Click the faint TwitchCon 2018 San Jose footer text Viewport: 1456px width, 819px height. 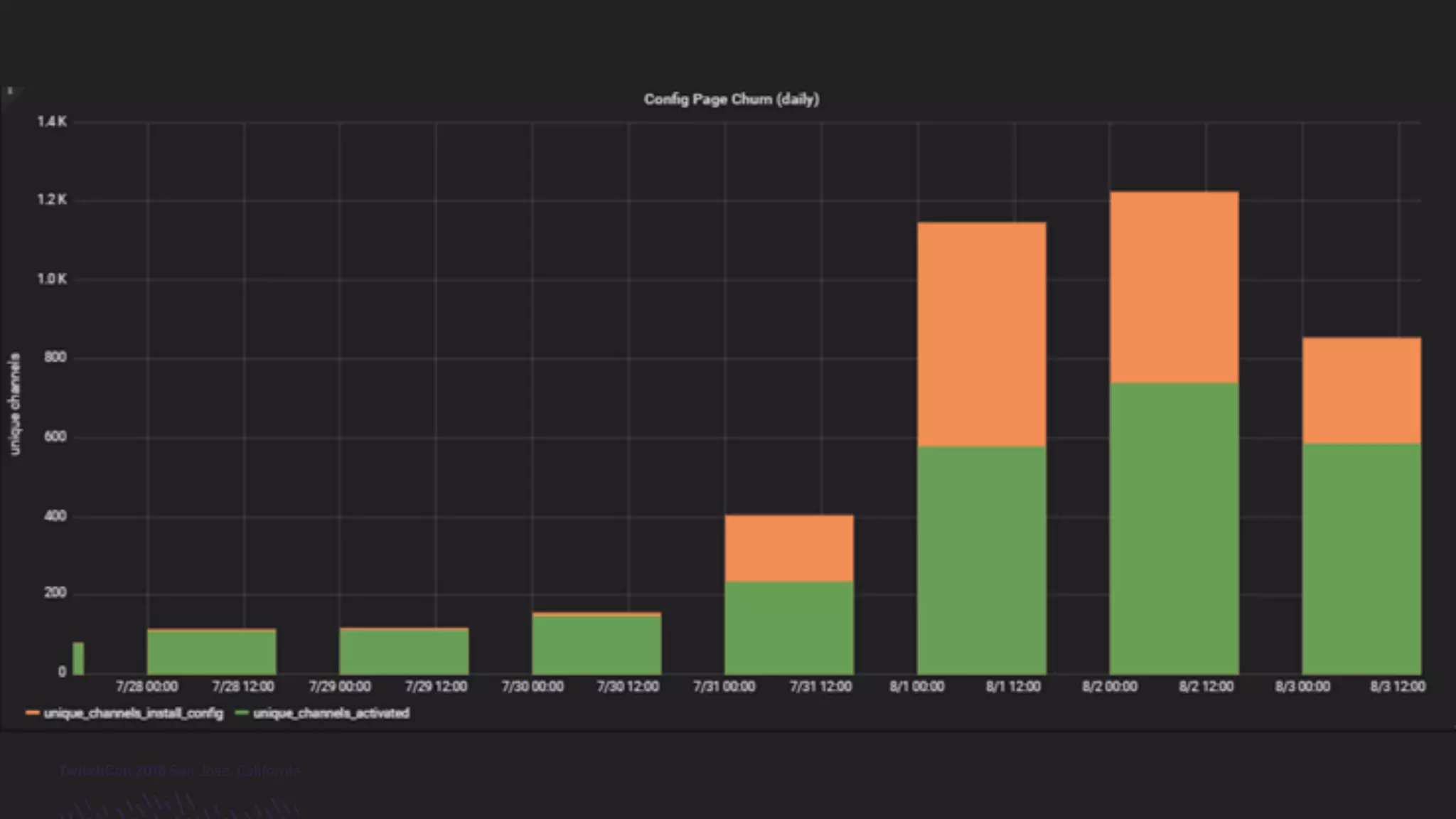click(x=179, y=771)
